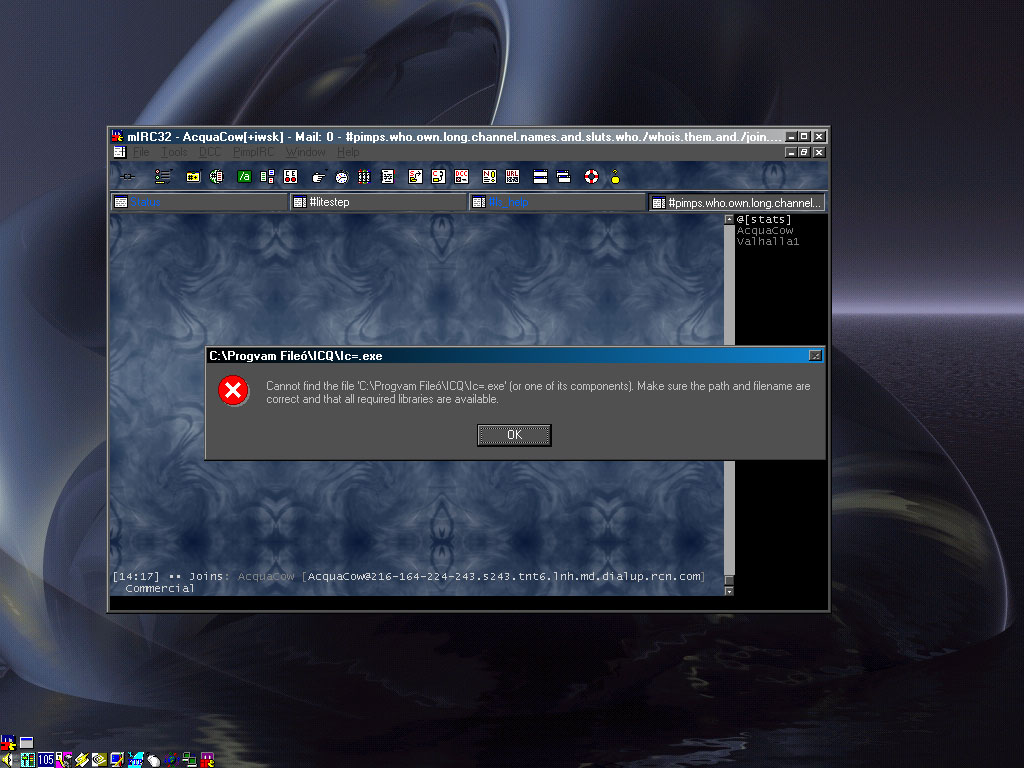This screenshot has width=1024, height=768.
Task: Open the File menu
Action: click(x=141, y=152)
